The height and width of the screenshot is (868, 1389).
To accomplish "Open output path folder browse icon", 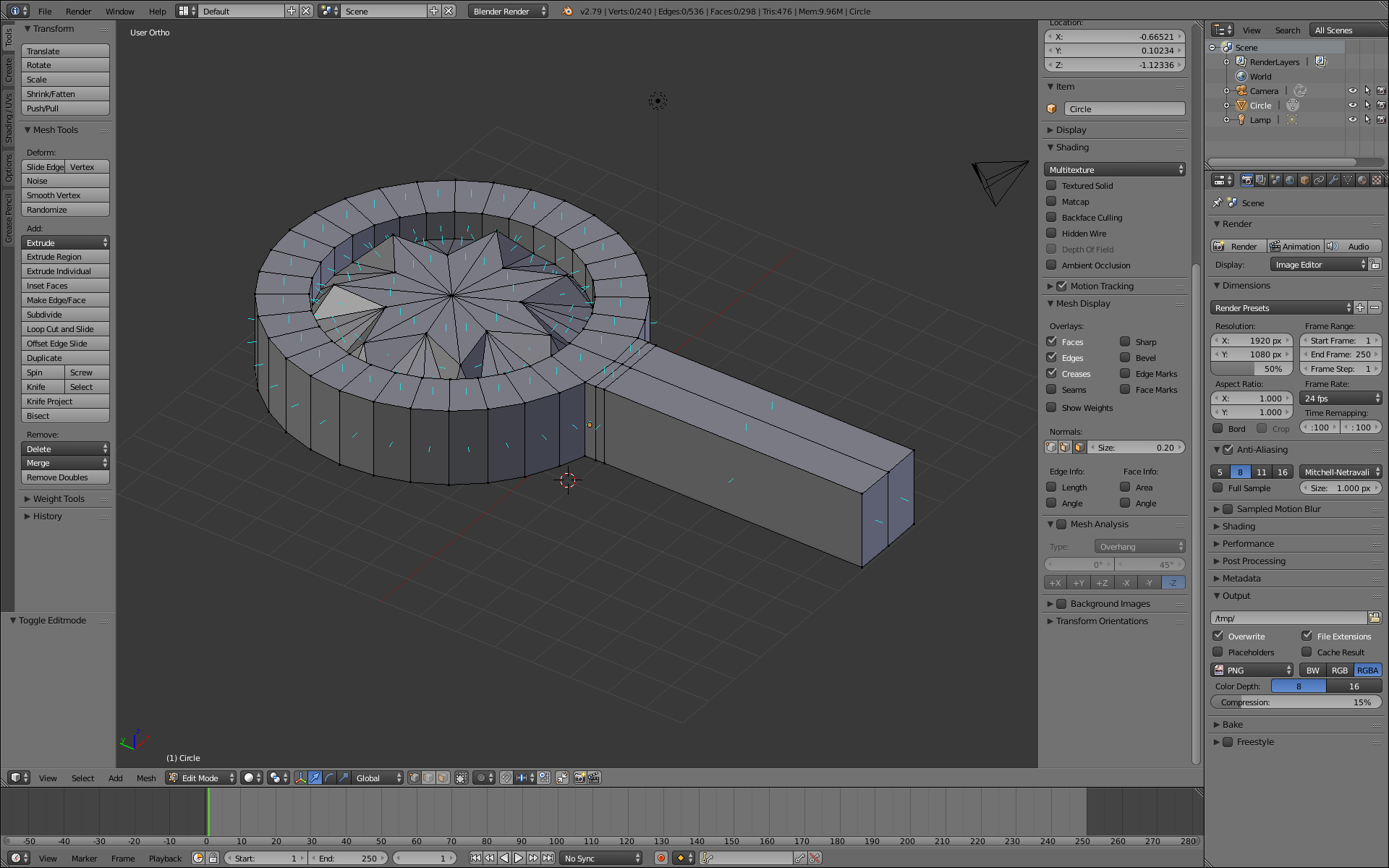I will [1375, 618].
